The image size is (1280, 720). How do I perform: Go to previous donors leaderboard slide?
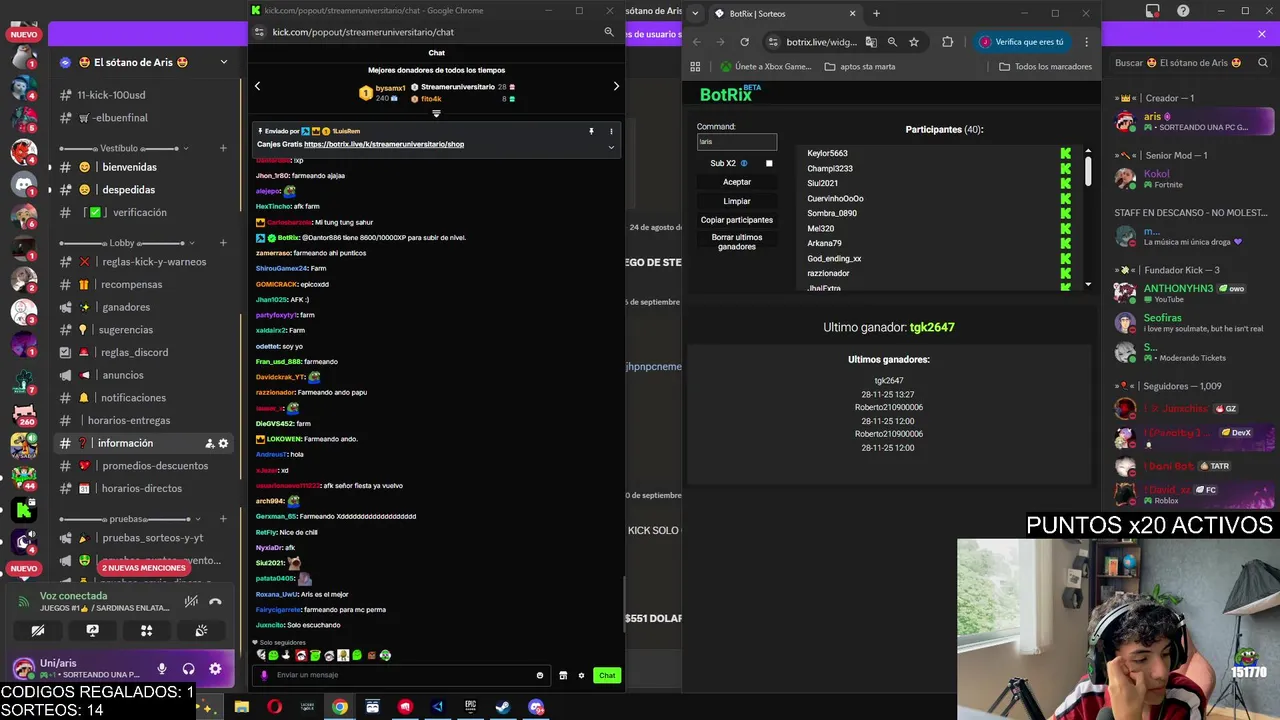[x=257, y=86]
